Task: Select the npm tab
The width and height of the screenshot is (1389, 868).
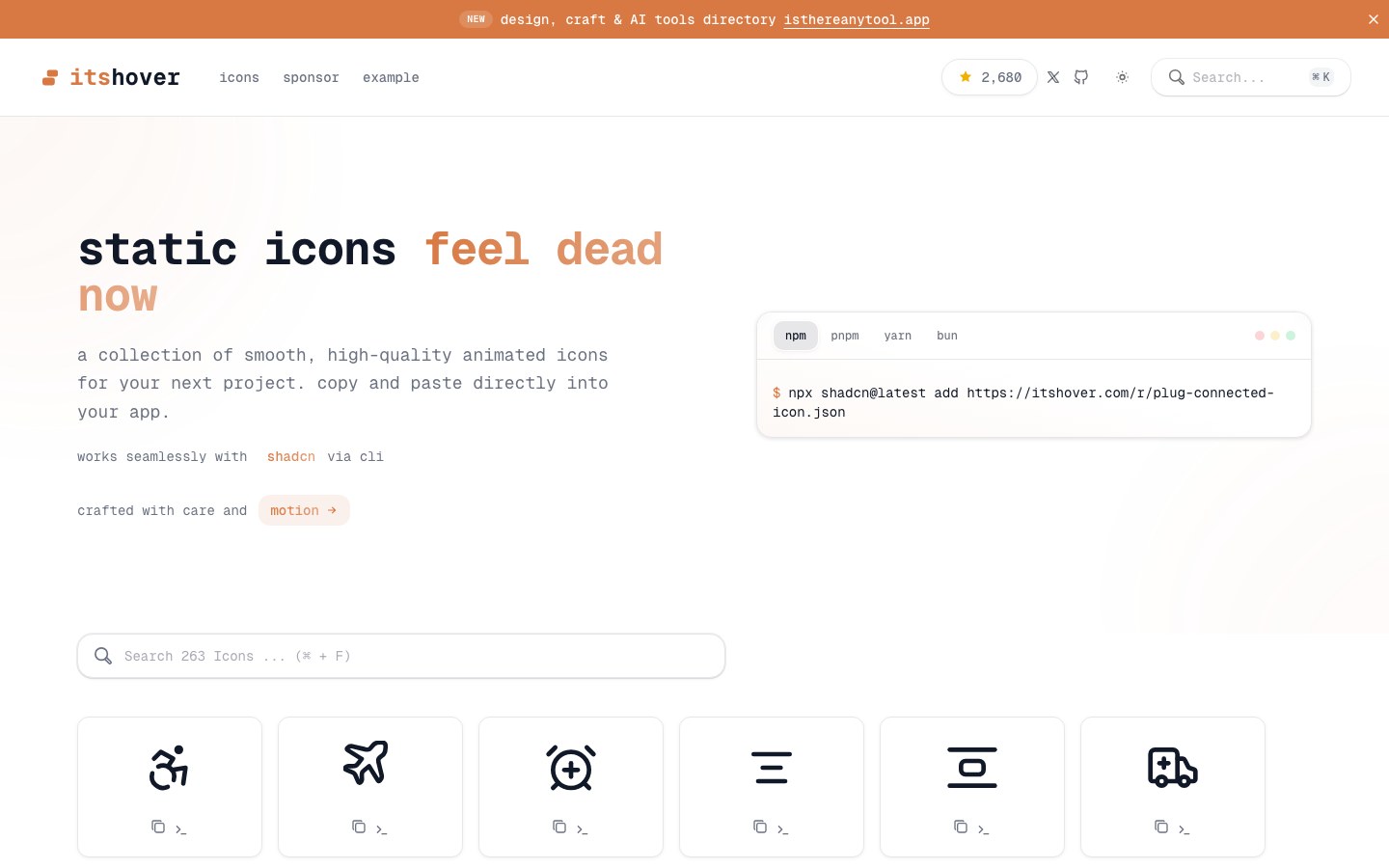Action: pyautogui.click(x=796, y=336)
